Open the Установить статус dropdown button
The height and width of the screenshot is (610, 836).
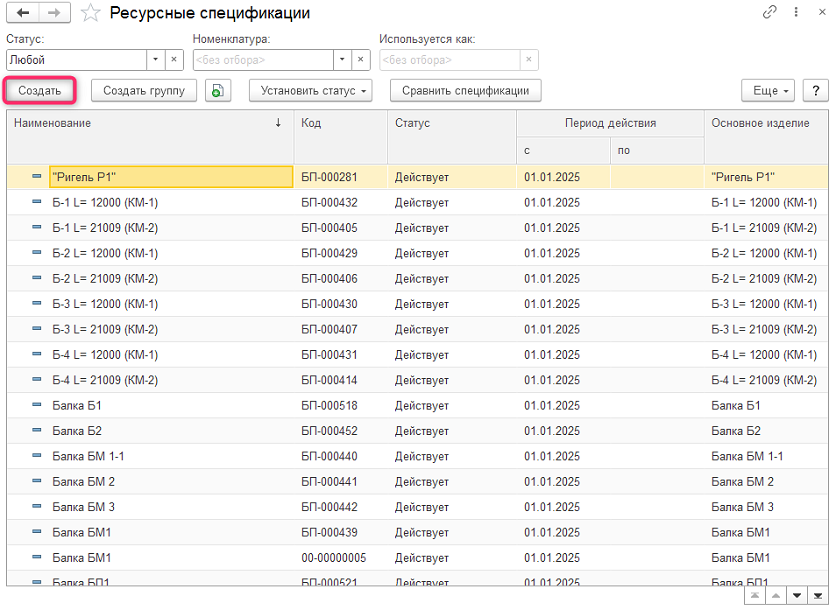[310, 91]
